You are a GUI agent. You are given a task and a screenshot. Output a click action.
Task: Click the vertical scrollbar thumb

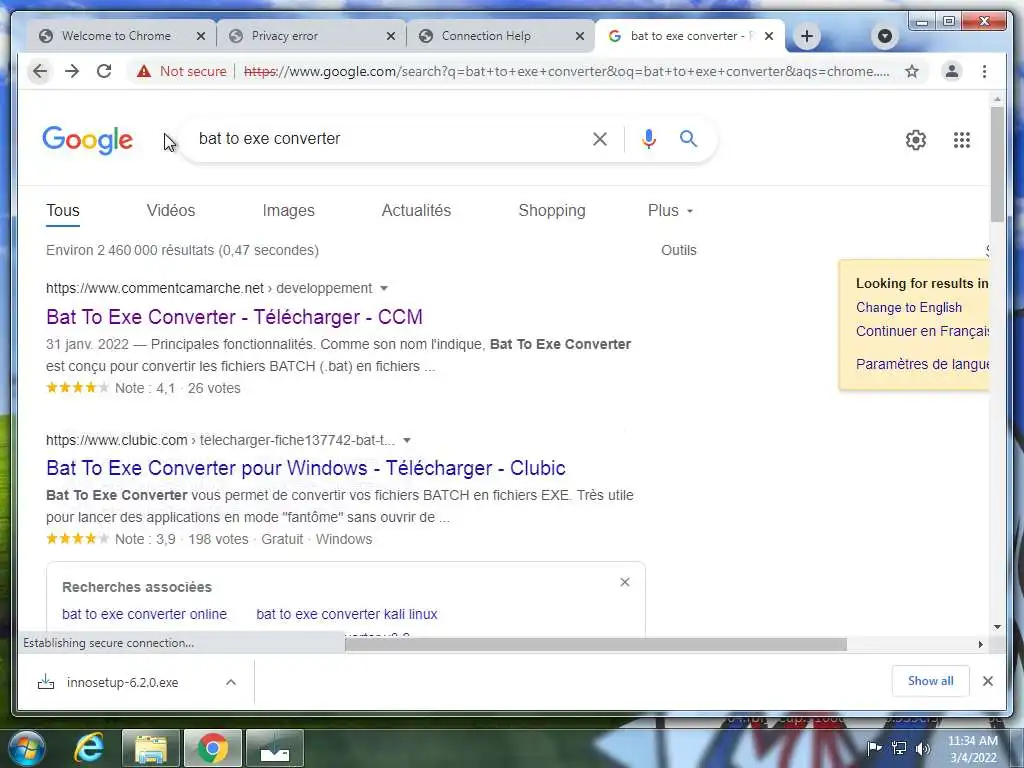(x=997, y=164)
